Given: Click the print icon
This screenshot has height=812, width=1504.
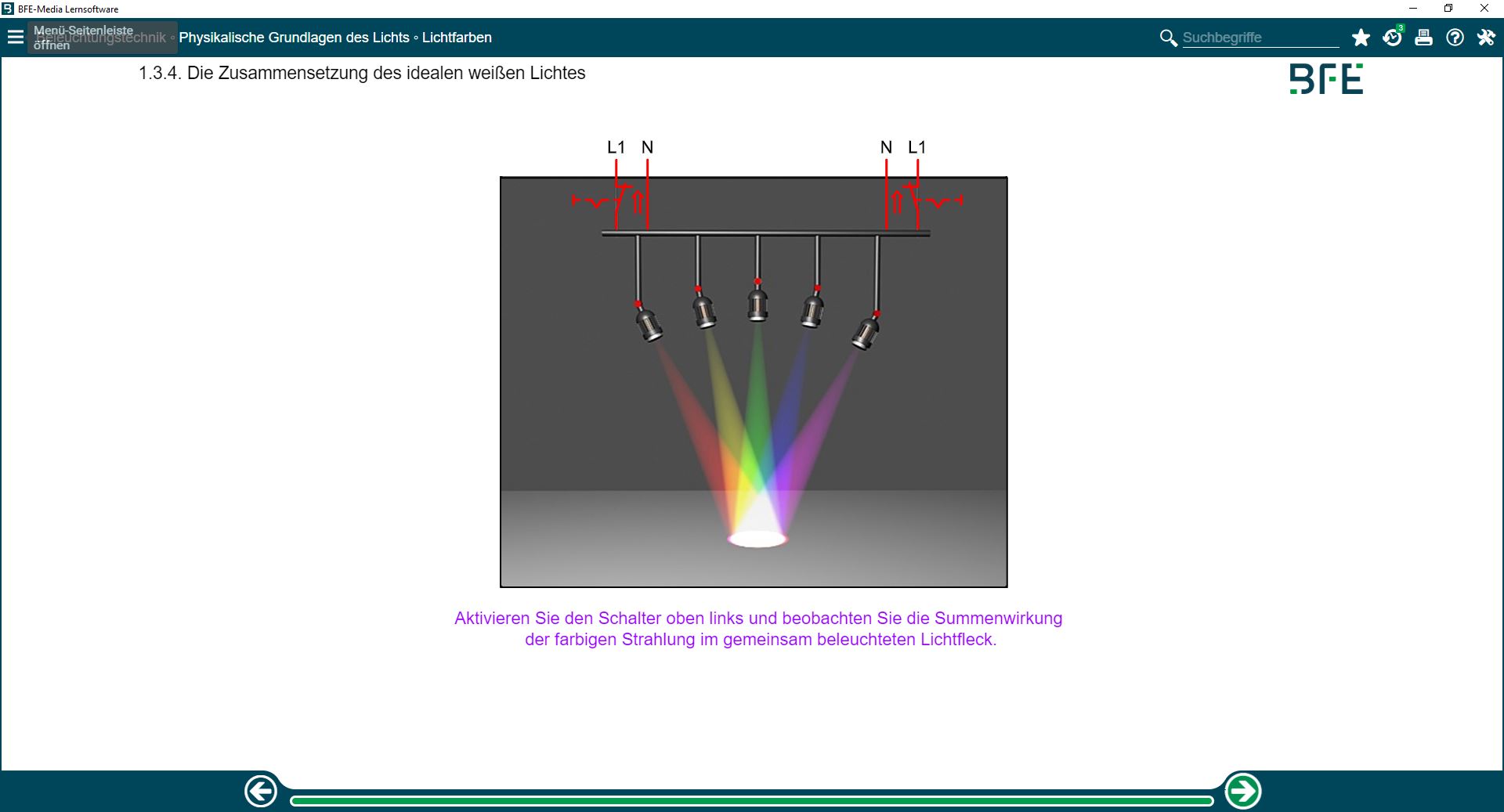Looking at the screenshot, I should tap(1423, 38).
